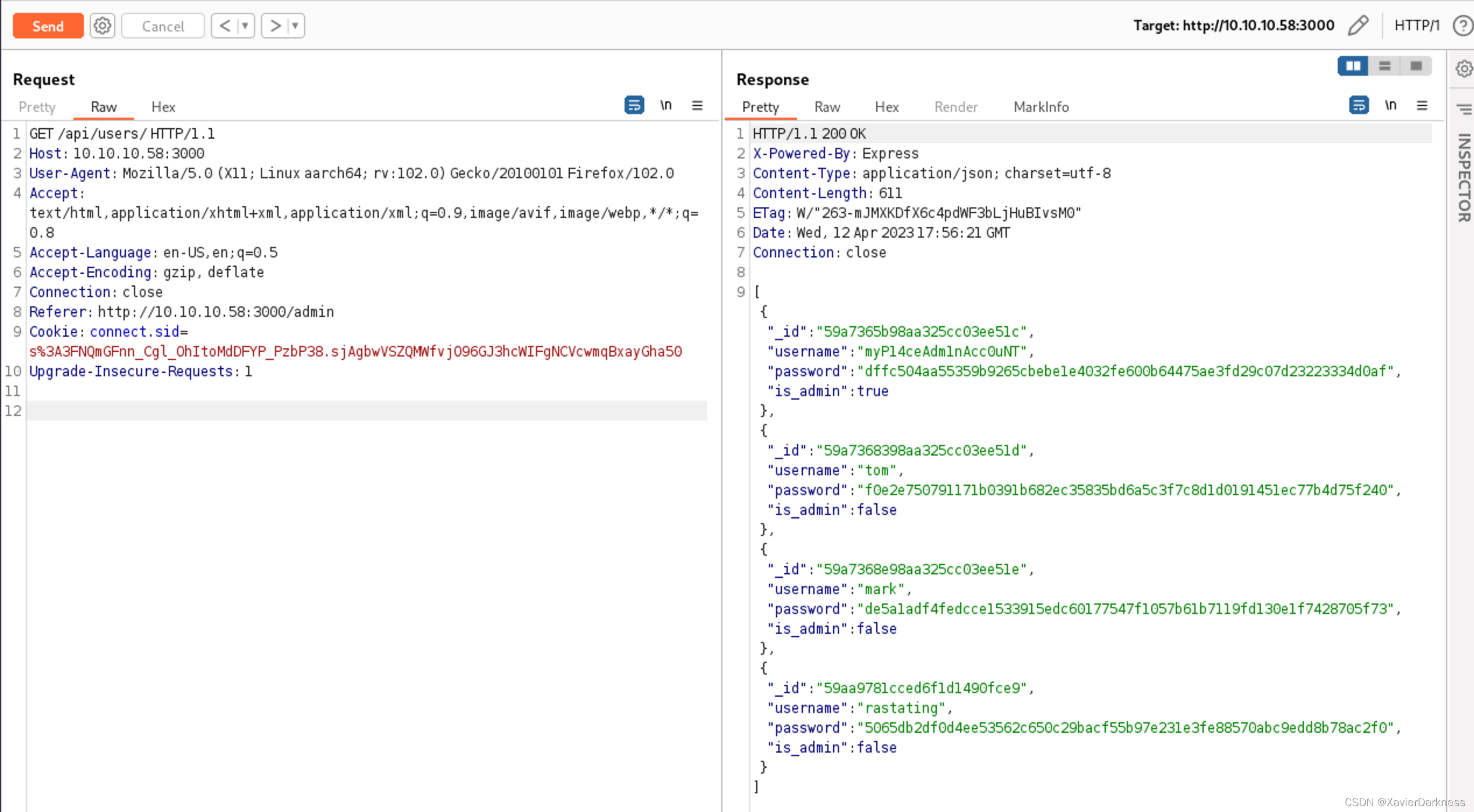This screenshot has height=812, width=1474.
Task: Click the orange Send button
Action: [48, 26]
